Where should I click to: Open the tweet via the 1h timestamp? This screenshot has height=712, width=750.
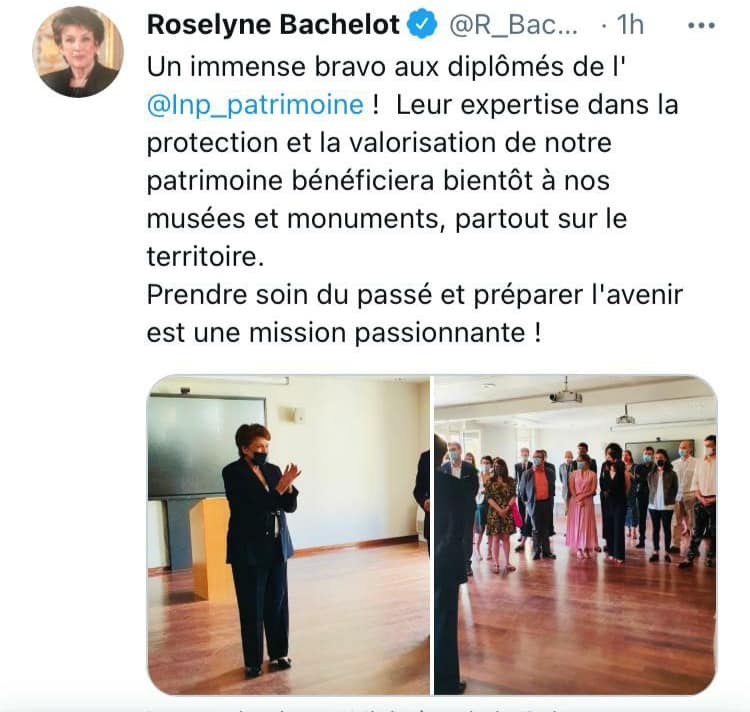click(x=629, y=25)
